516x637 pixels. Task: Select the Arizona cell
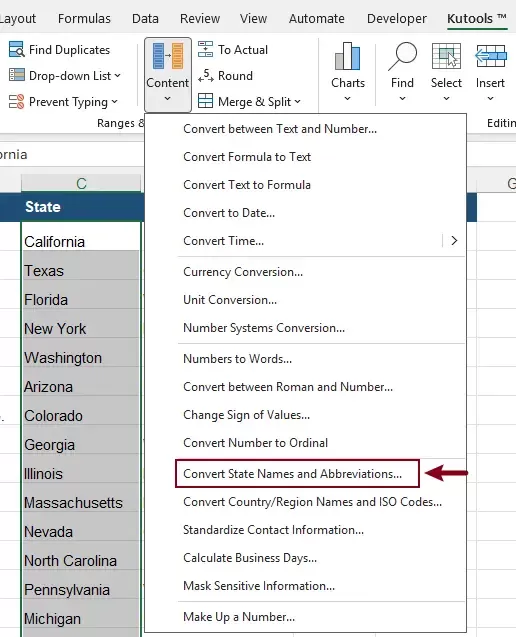[81, 381]
